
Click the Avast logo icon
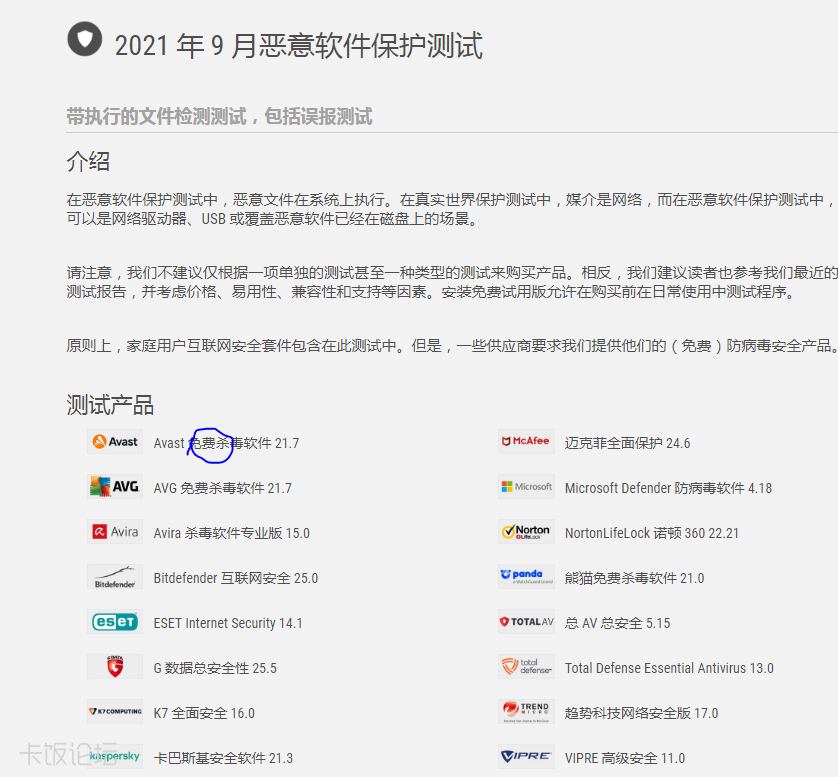click(x=115, y=442)
